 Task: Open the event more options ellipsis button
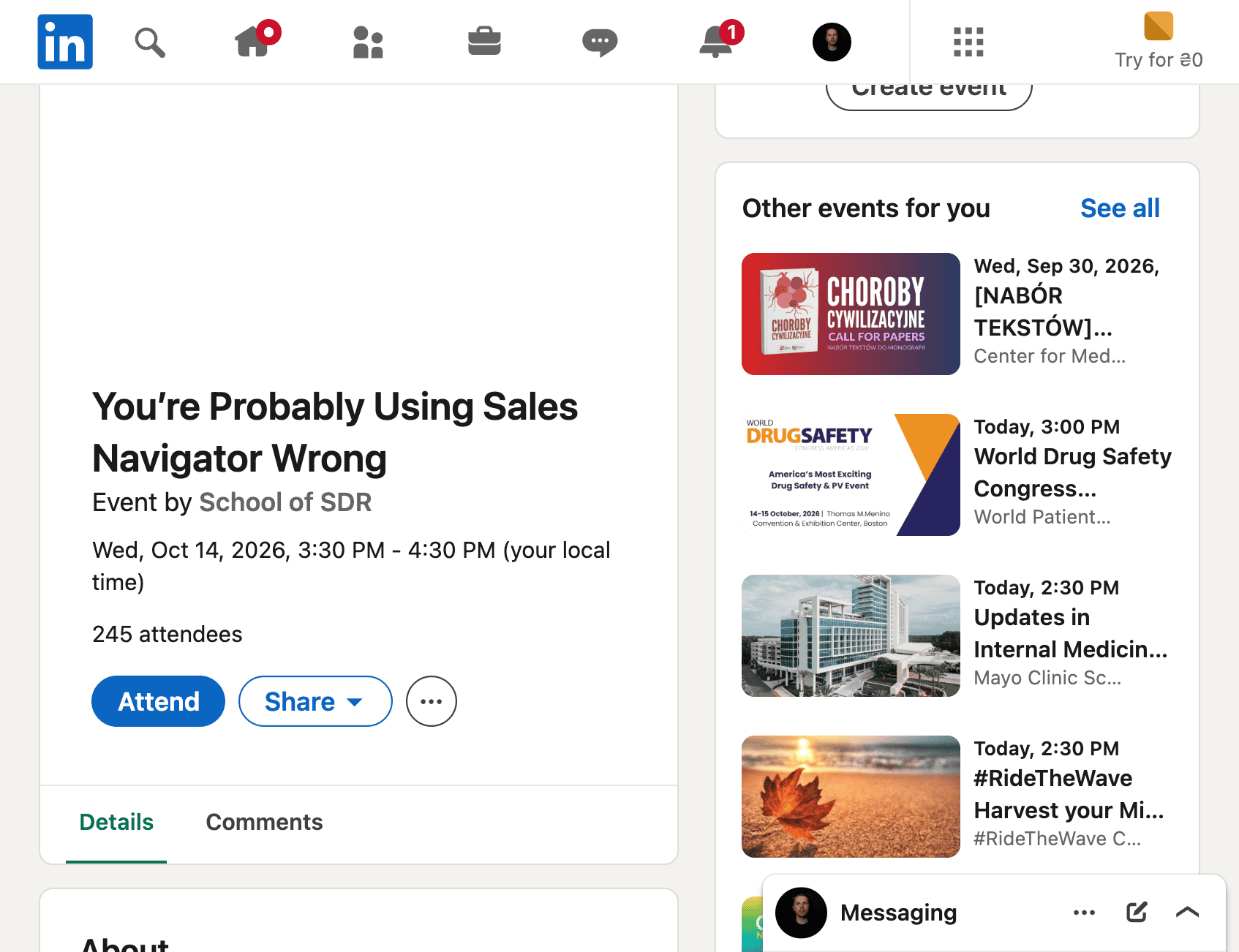pos(431,701)
